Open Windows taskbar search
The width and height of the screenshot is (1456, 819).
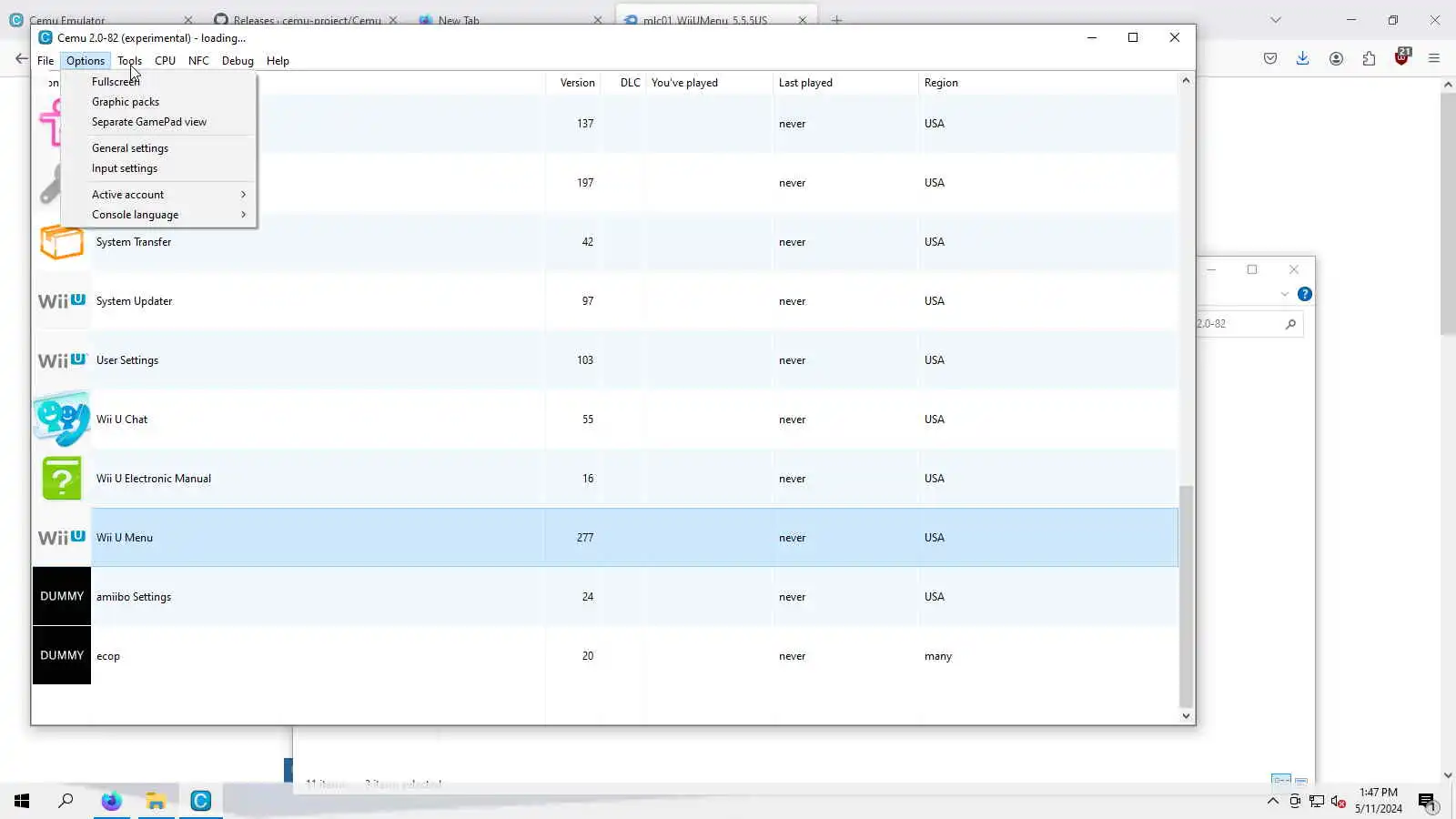pyautogui.click(x=66, y=801)
